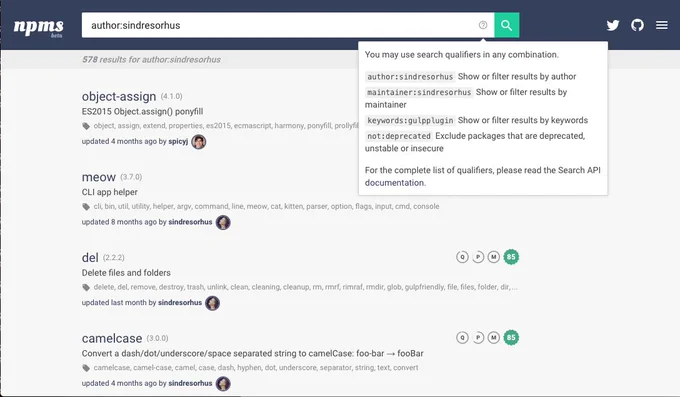Click sindresorhus's avatar under meow
This screenshot has height=397, width=680.
(223, 223)
